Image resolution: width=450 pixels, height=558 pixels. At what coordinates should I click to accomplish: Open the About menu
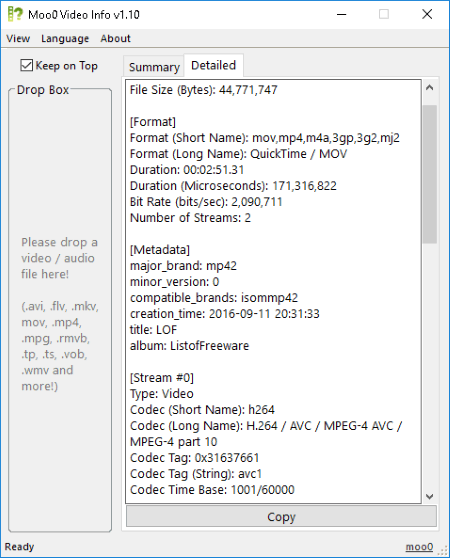(116, 38)
